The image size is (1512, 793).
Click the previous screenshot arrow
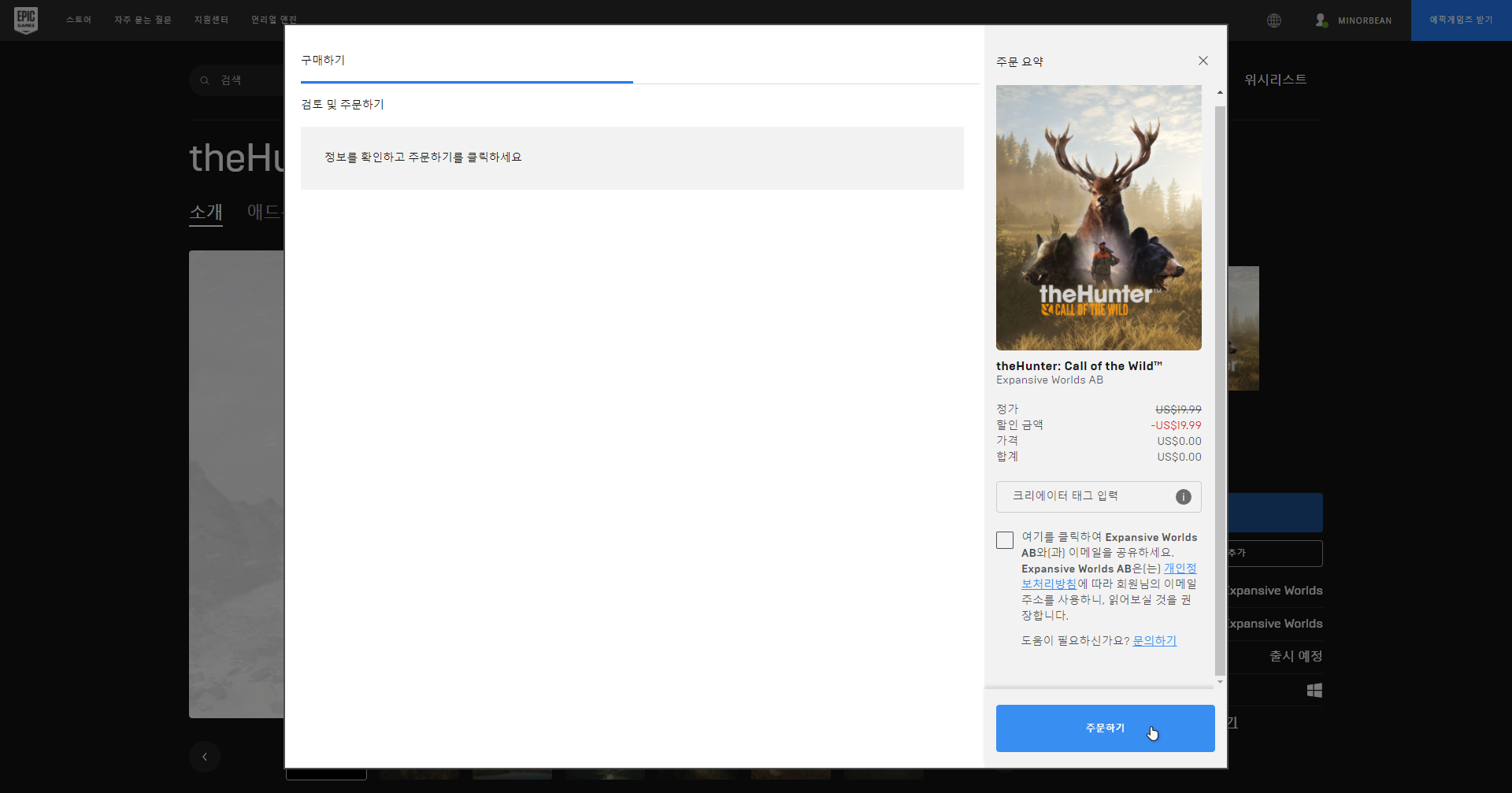pyautogui.click(x=205, y=757)
